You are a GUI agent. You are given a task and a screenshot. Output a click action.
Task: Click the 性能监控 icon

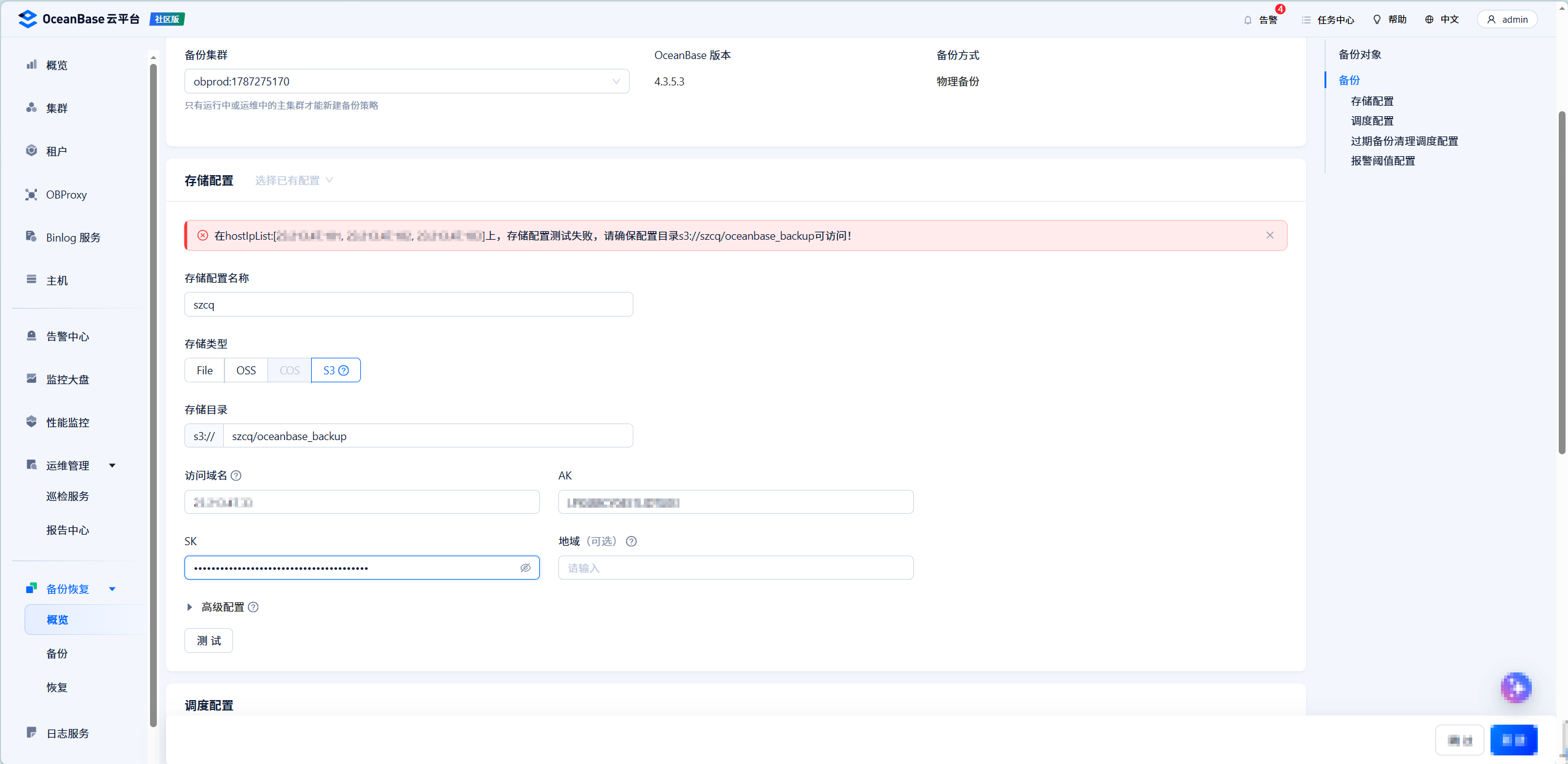(31, 422)
